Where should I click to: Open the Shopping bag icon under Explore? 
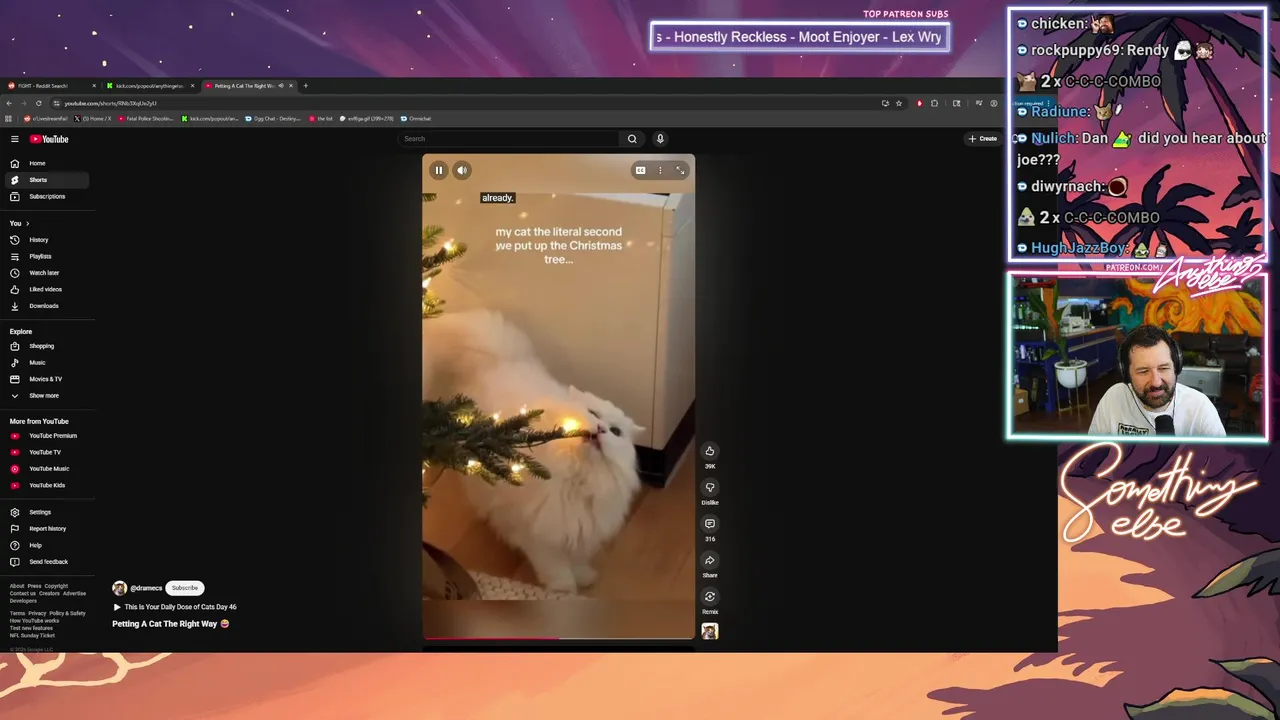pos(15,346)
